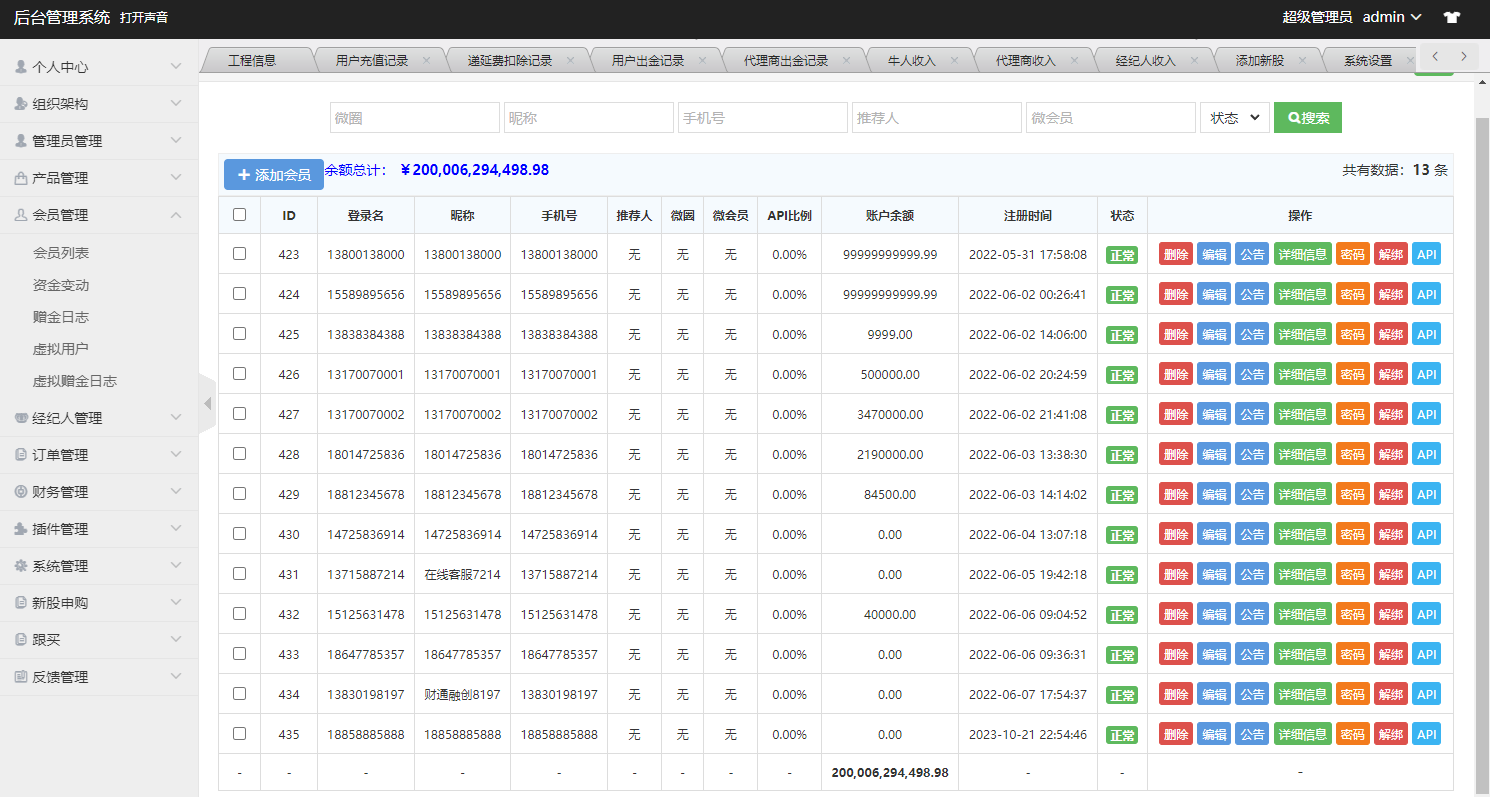Check the row for ID 434
The height and width of the screenshot is (797, 1490).
(239, 694)
